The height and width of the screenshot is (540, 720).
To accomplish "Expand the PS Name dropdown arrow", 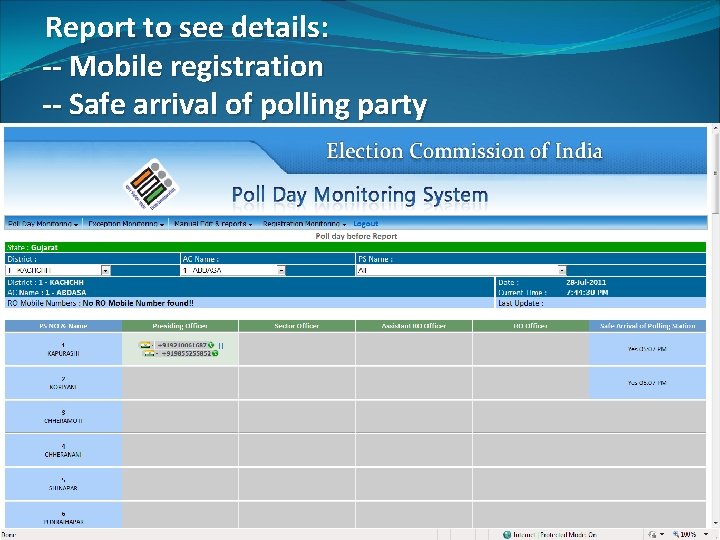I will click(x=562, y=270).
